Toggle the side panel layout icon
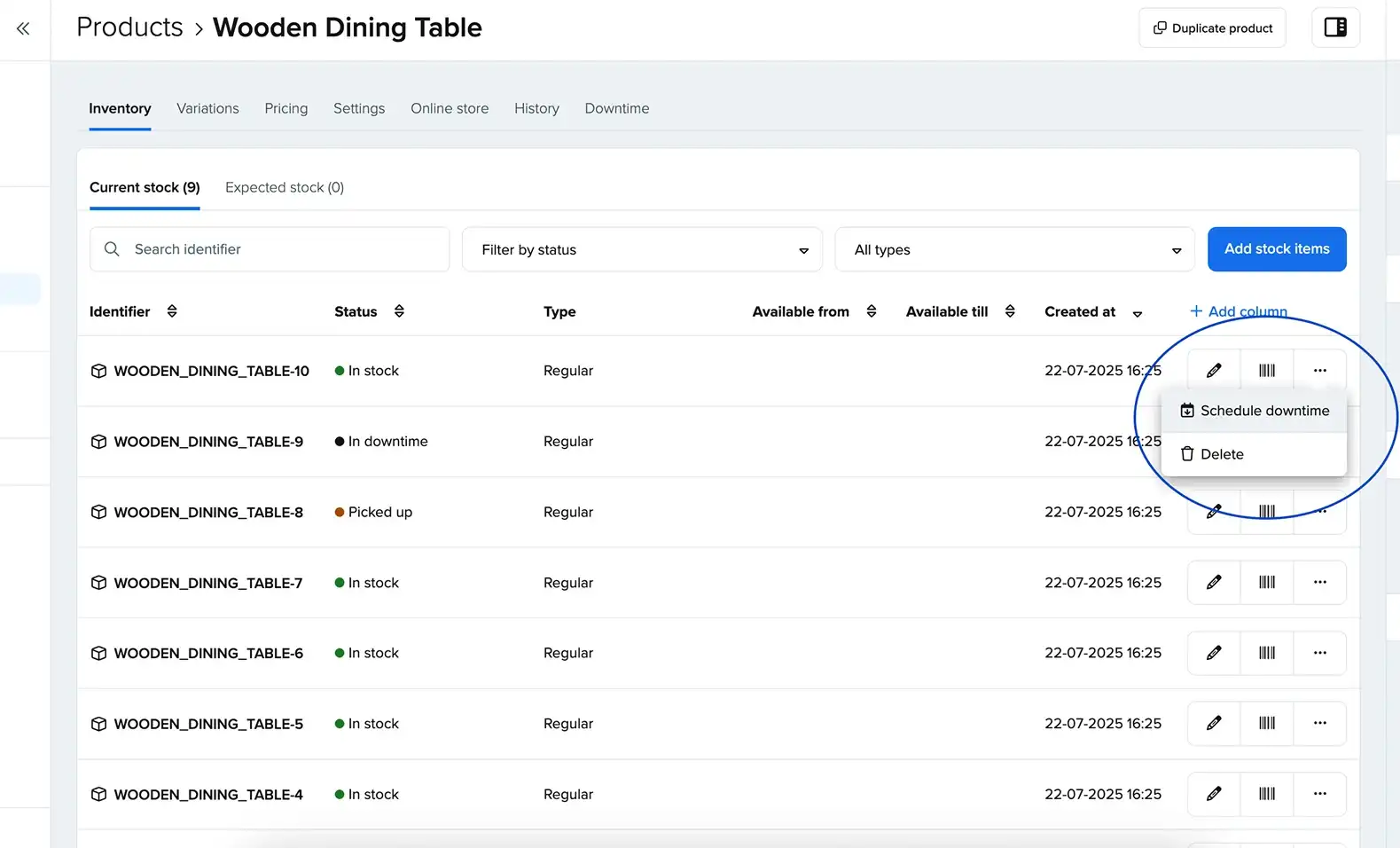Image resolution: width=1400 pixels, height=848 pixels. click(x=1335, y=27)
